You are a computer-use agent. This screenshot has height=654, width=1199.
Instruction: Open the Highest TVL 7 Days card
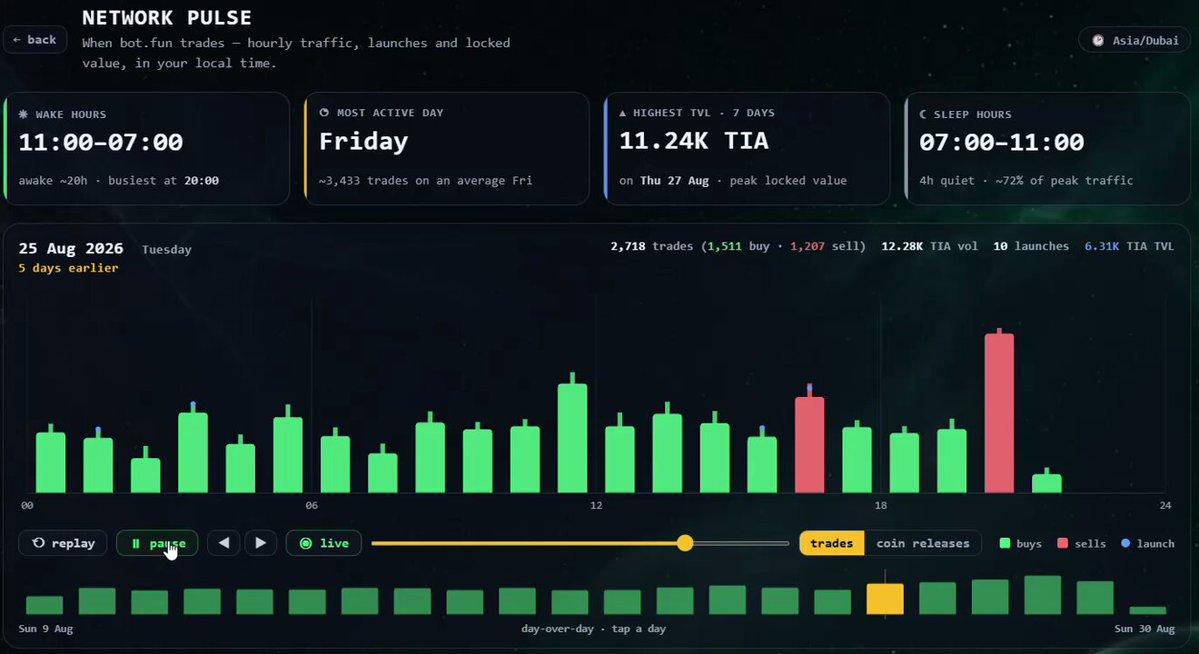click(747, 148)
